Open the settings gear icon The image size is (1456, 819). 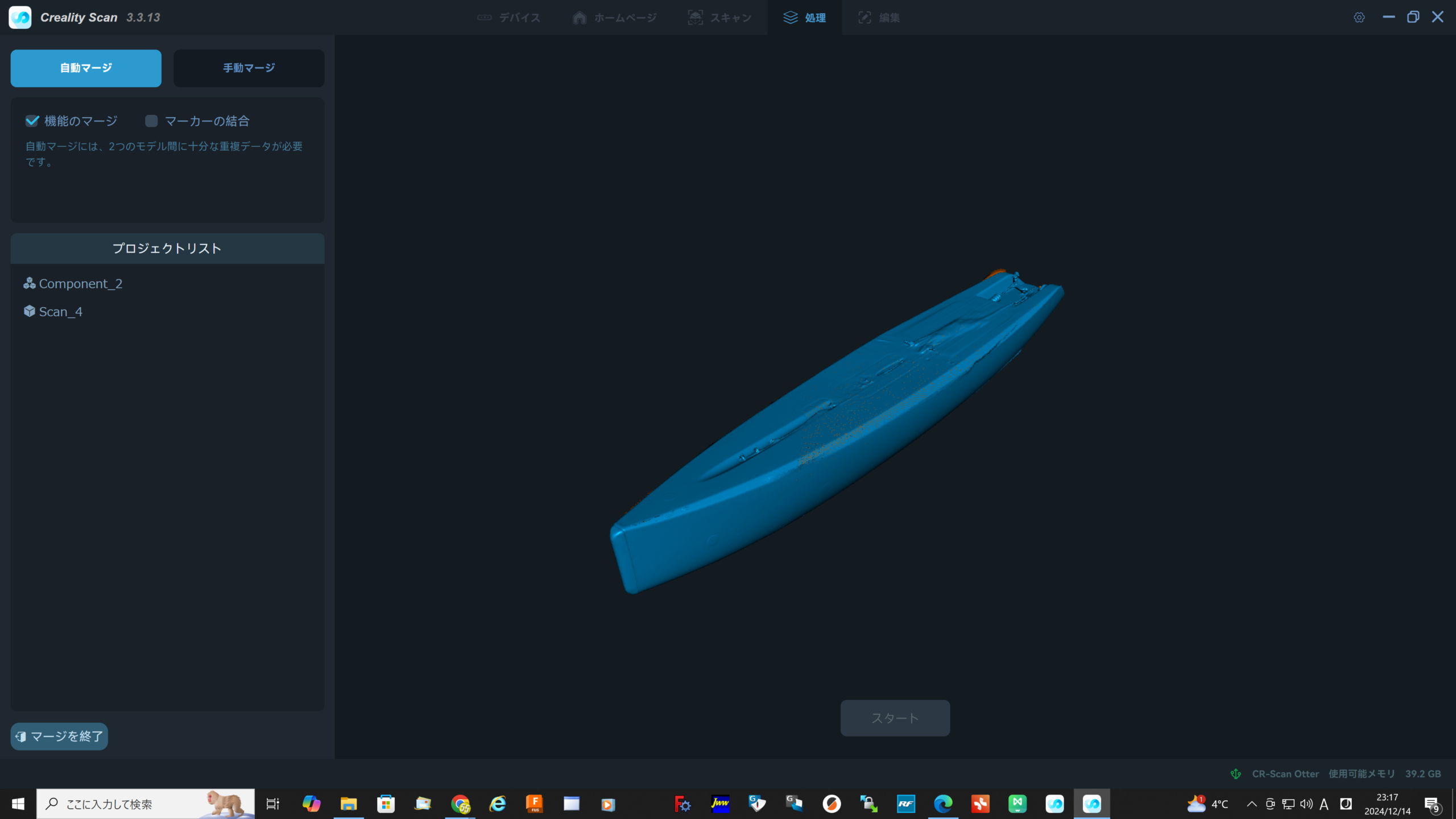point(1359,18)
